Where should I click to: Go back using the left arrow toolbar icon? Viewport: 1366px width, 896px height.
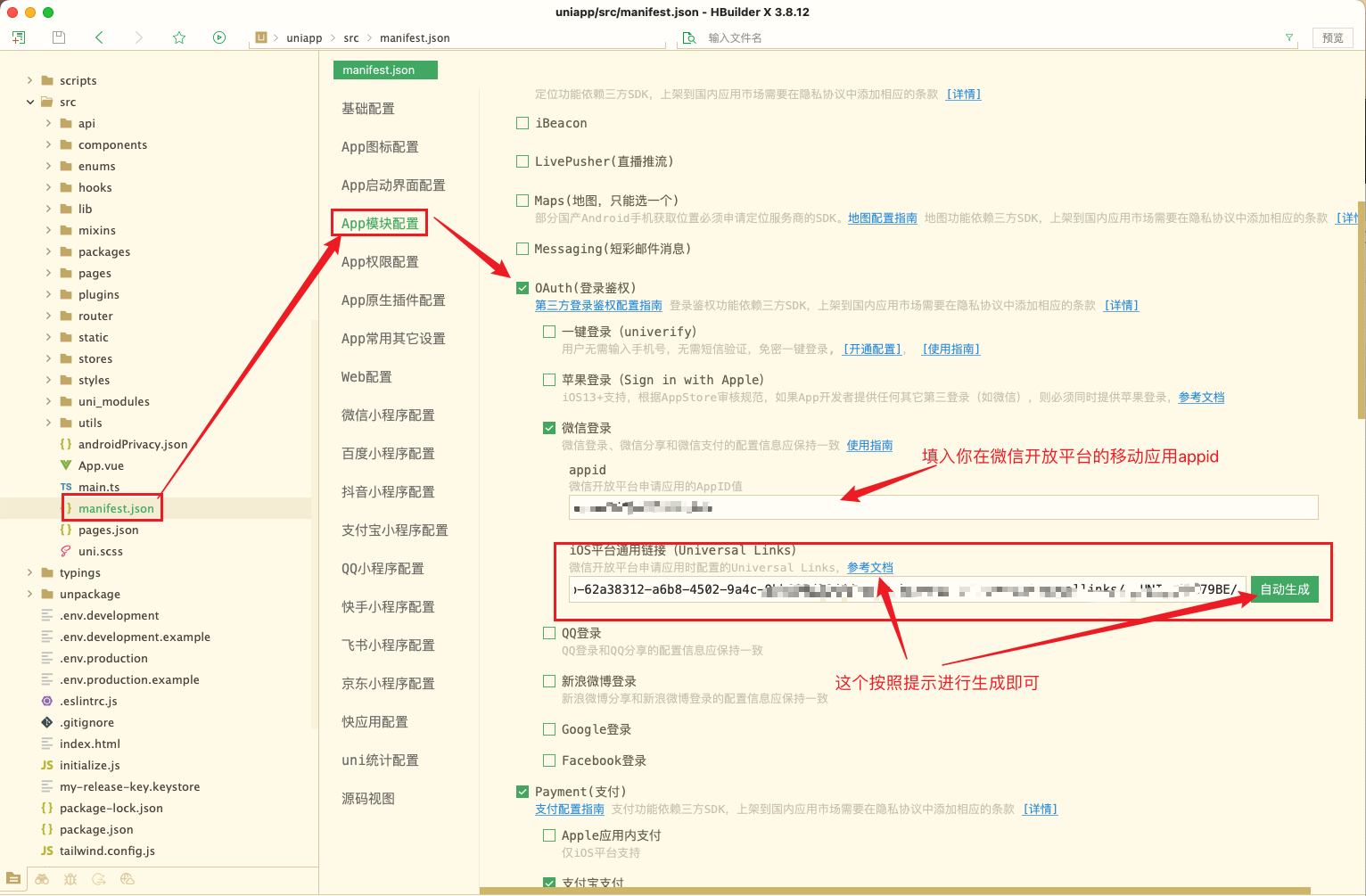(99, 37)
